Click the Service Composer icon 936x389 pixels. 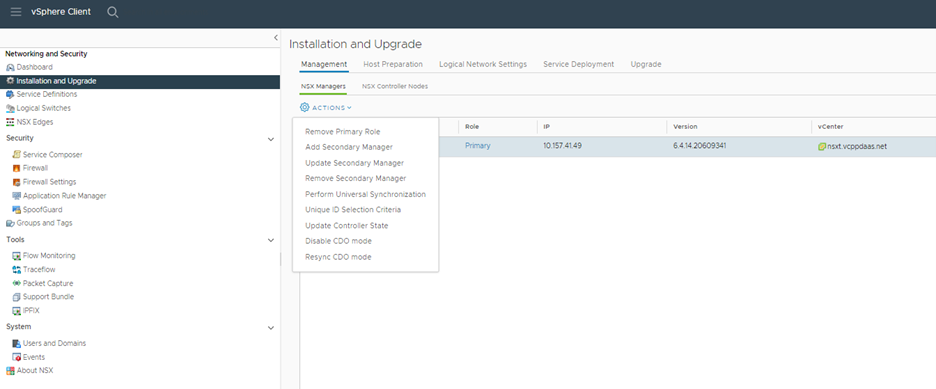17,155
